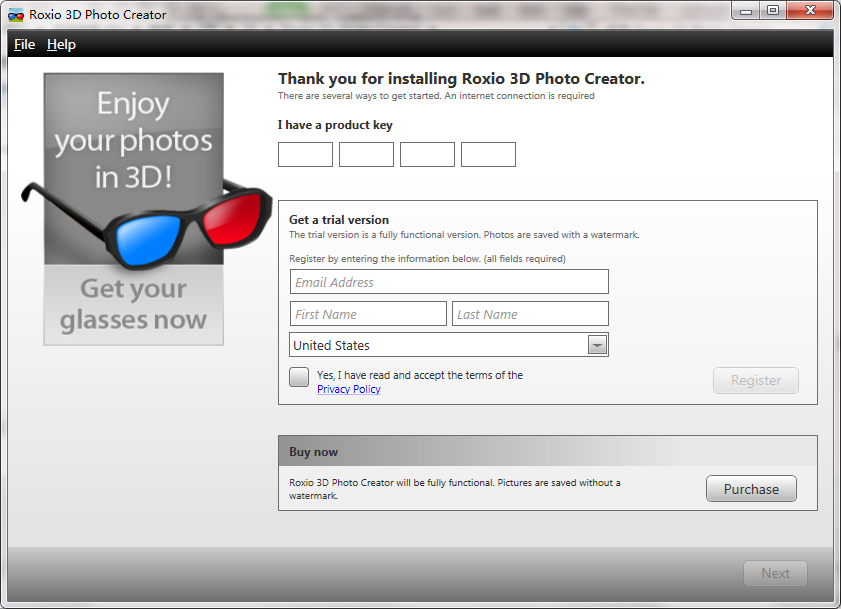Image resolution: width=841 pixels, height=609 pixels.
Task: Click the Get your glasses now banner
Action: point(134,305)
